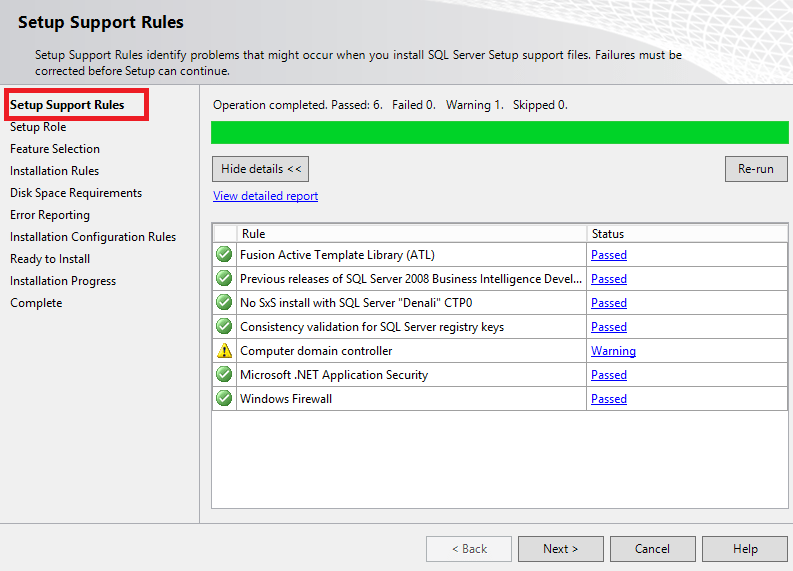The image size is (793, 571).
Task: Click the Cancel button
Action: tap(652, 549)
